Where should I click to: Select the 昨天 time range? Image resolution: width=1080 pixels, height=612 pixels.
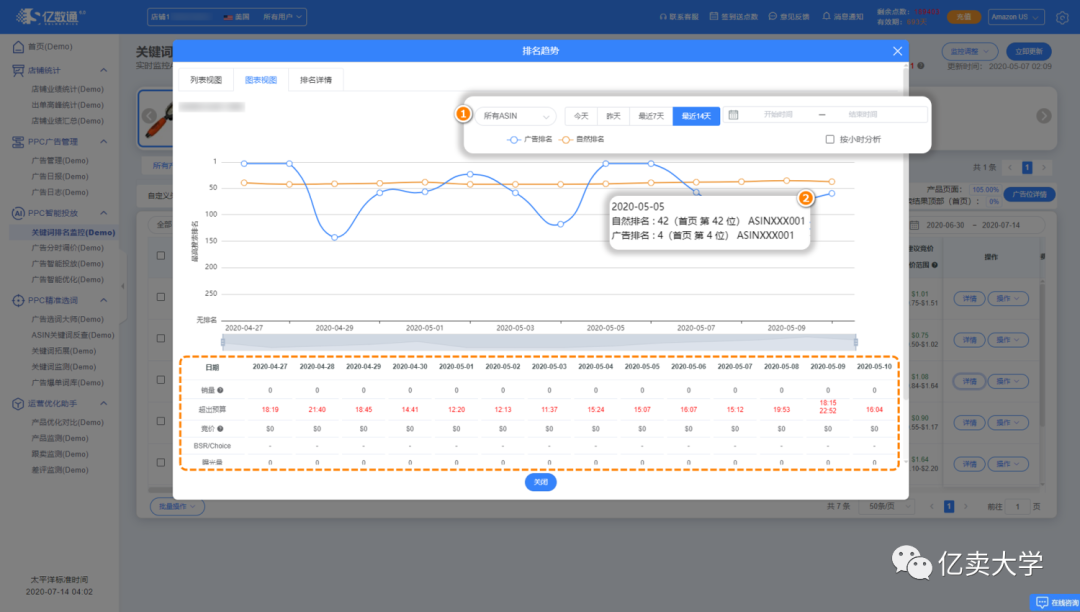click(613, 116)
